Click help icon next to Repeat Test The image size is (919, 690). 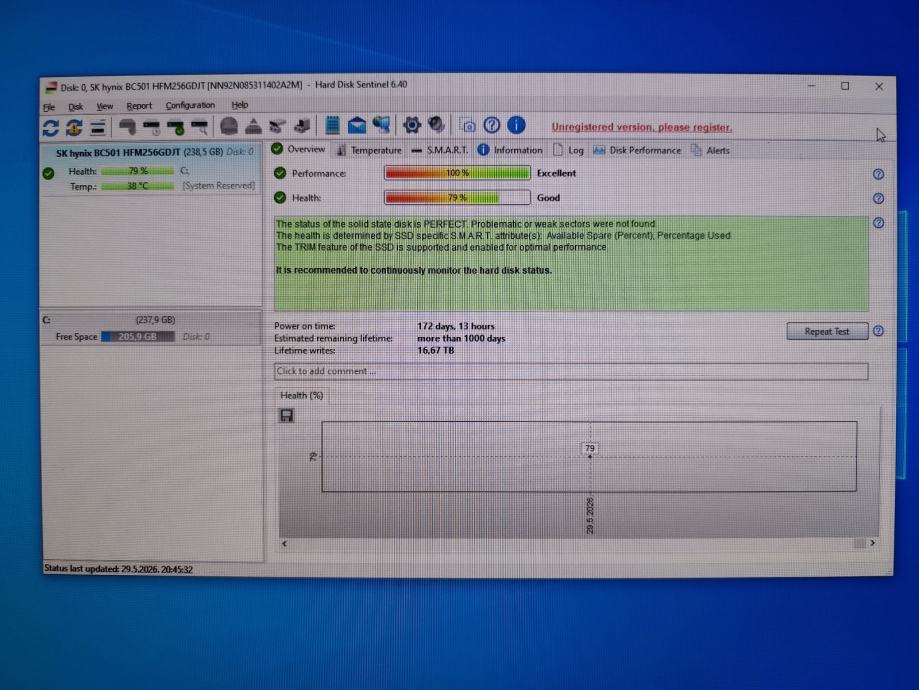coord(878,331)
